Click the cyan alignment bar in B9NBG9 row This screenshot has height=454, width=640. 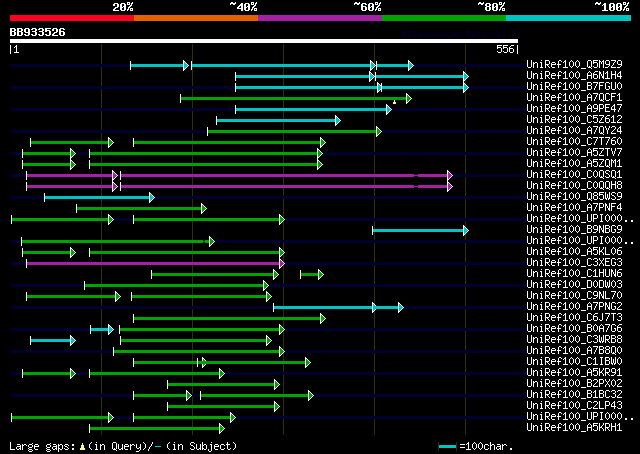pos(420,231)
